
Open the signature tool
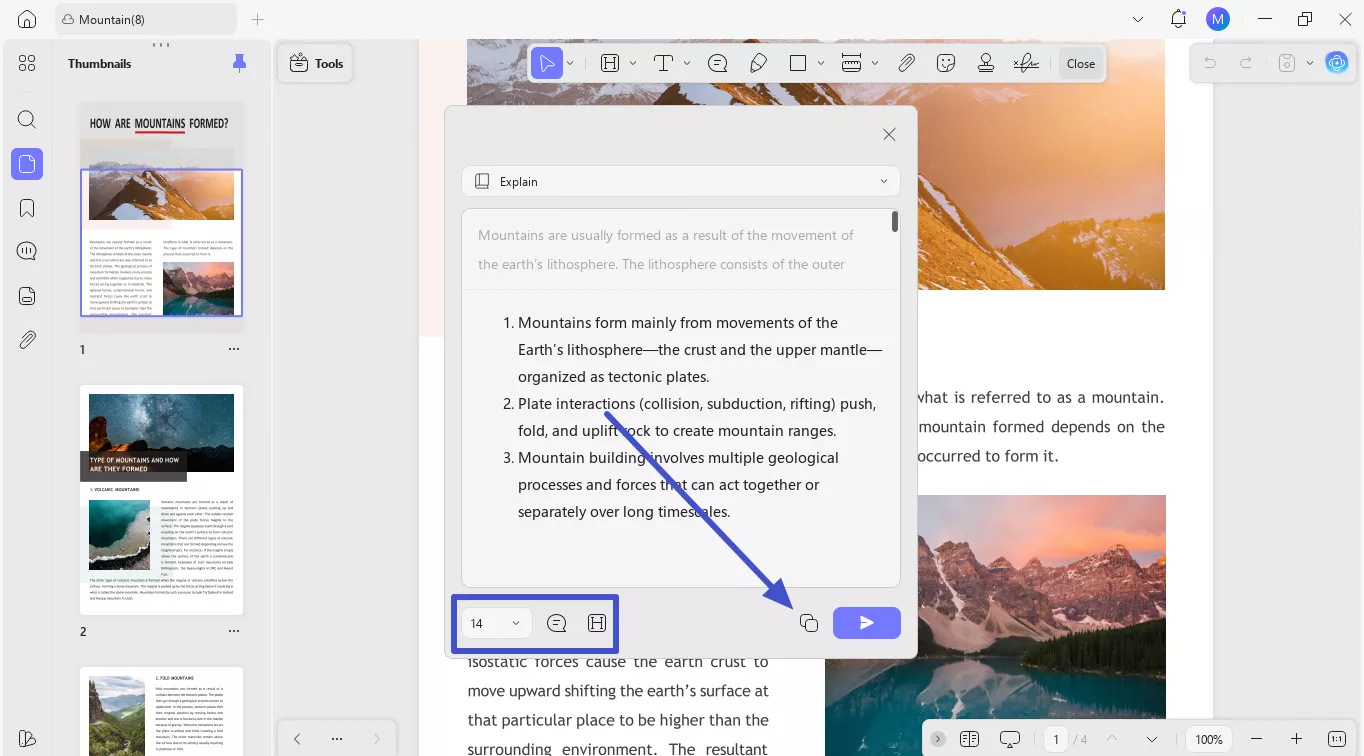pyautogui.click(x=1025, y=63)
